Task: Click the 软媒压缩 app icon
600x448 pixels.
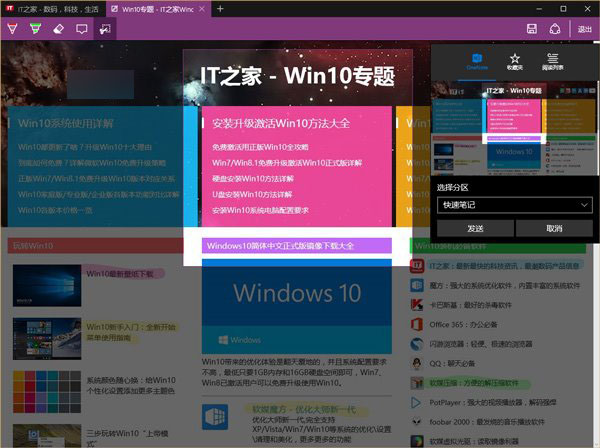Action: 417,383
